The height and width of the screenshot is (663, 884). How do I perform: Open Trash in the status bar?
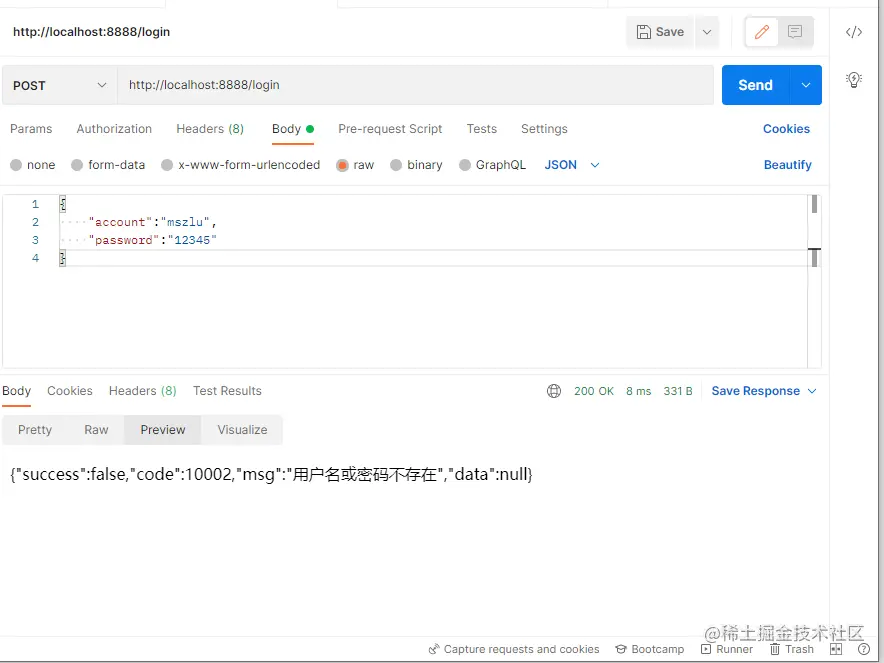(x=792, y=649)
